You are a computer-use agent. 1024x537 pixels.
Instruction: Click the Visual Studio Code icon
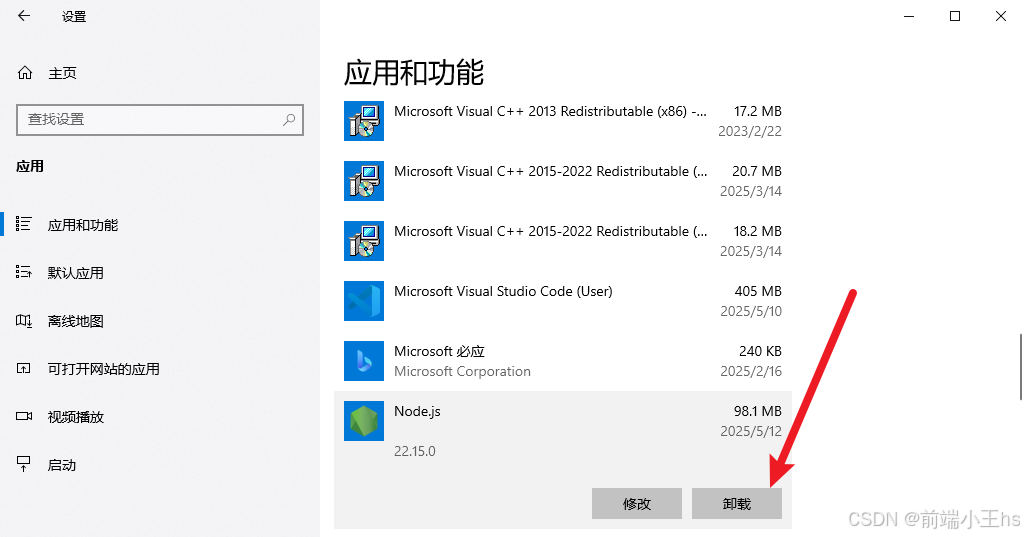point(364,301)
